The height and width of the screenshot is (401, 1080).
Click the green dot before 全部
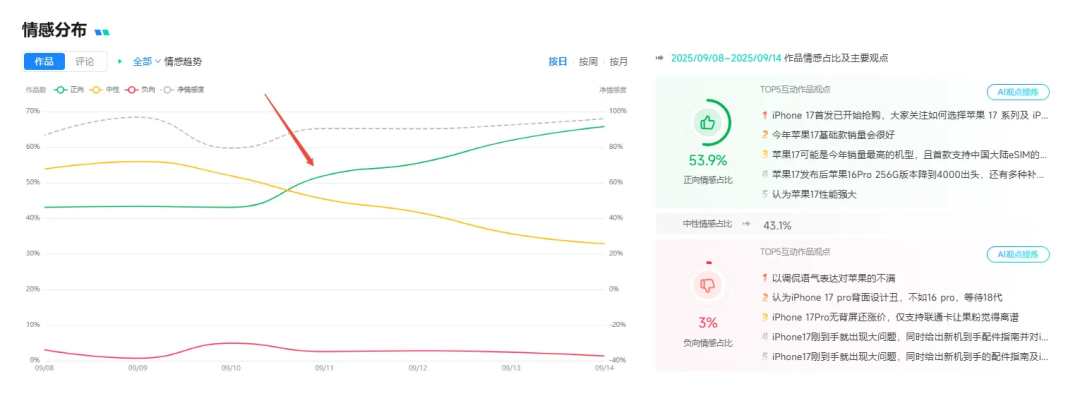120,61
